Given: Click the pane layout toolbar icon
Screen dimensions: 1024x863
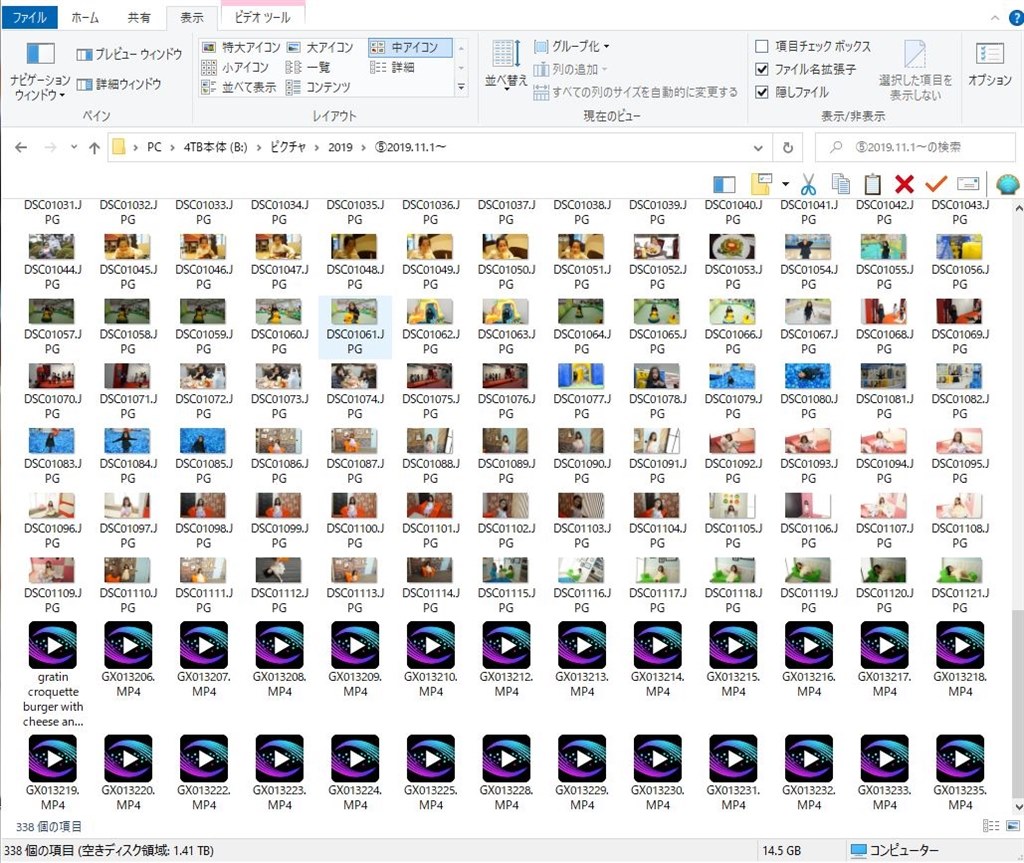Looking at the screenshot, I should pos(724,185).
